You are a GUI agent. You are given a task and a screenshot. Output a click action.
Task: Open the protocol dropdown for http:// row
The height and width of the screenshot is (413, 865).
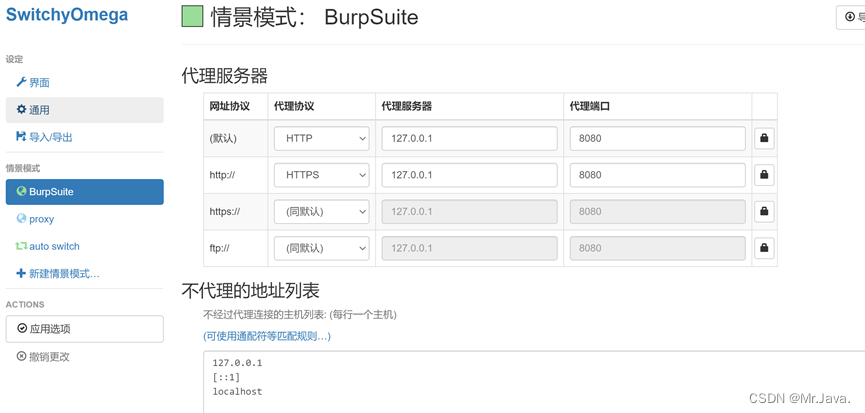322,175
